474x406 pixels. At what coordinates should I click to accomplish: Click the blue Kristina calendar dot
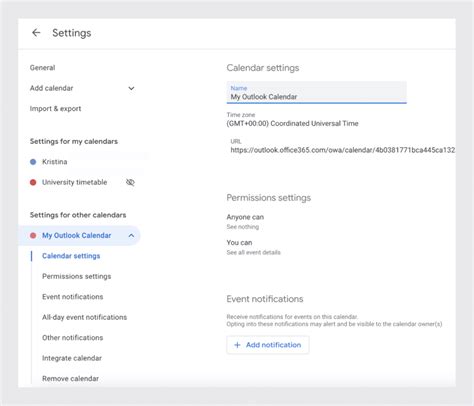(x=33, y=162)
